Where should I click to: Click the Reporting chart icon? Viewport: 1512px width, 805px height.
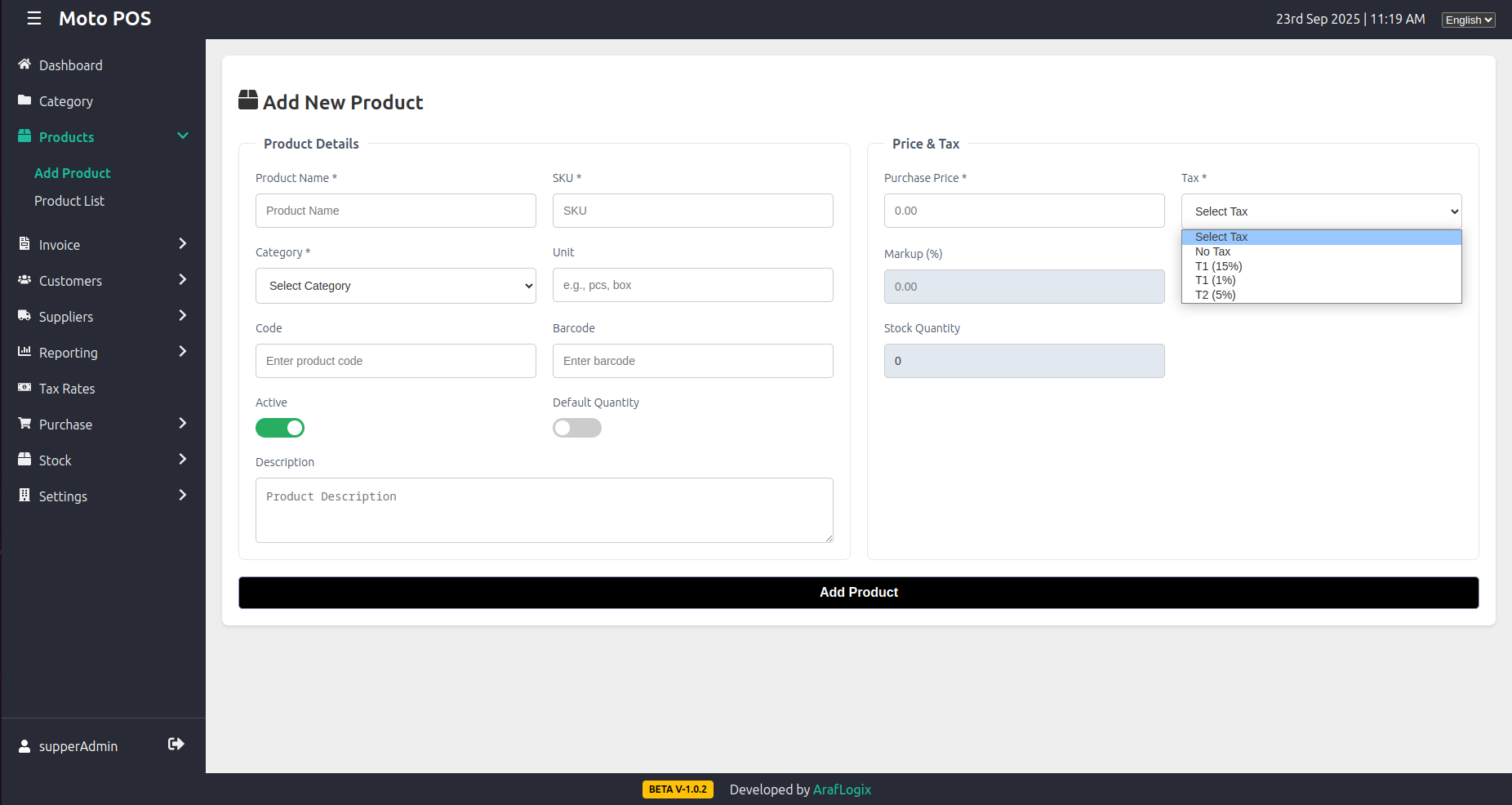click(24, 352)
